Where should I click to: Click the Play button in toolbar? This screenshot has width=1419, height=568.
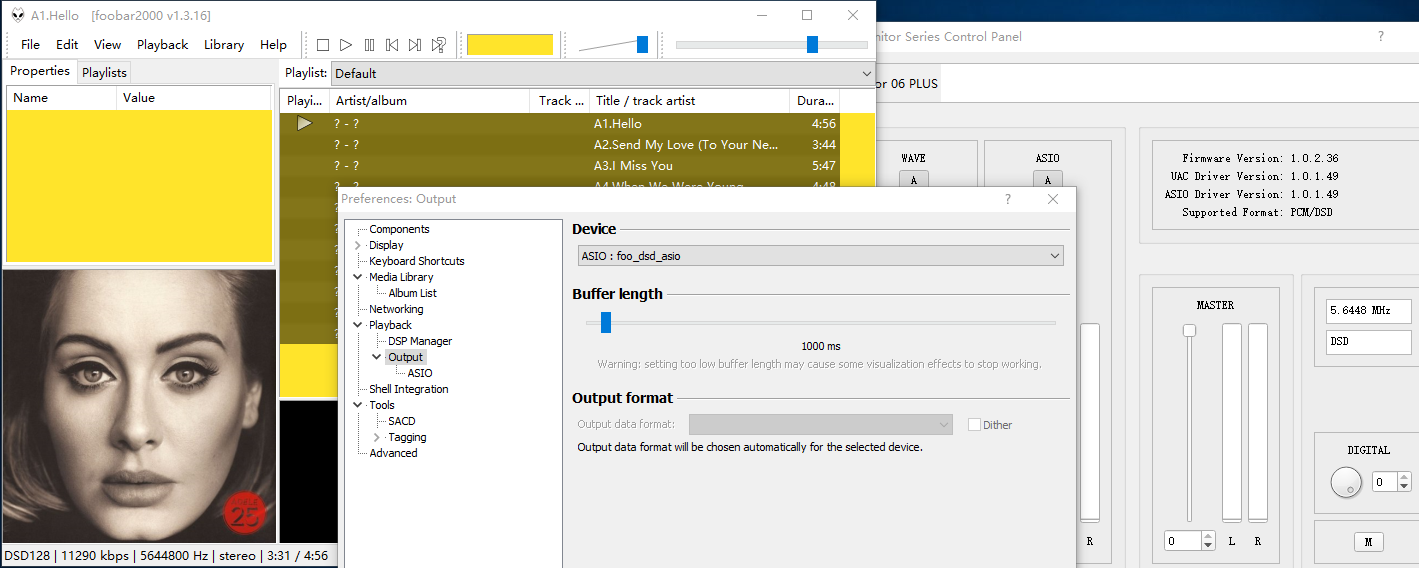click(x=346, y=45)
